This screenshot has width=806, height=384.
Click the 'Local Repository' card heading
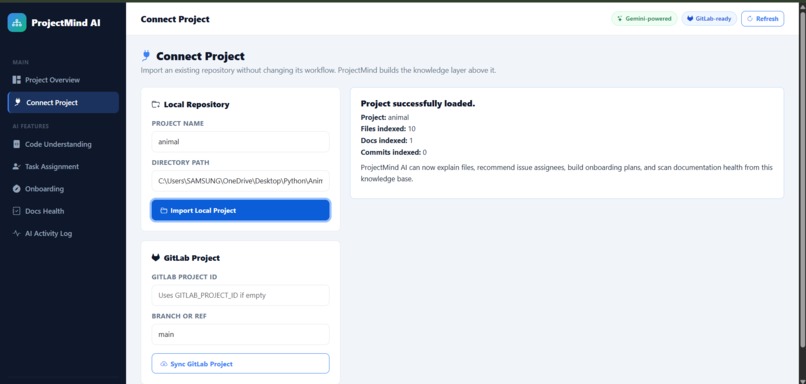(x=196, y=104)
